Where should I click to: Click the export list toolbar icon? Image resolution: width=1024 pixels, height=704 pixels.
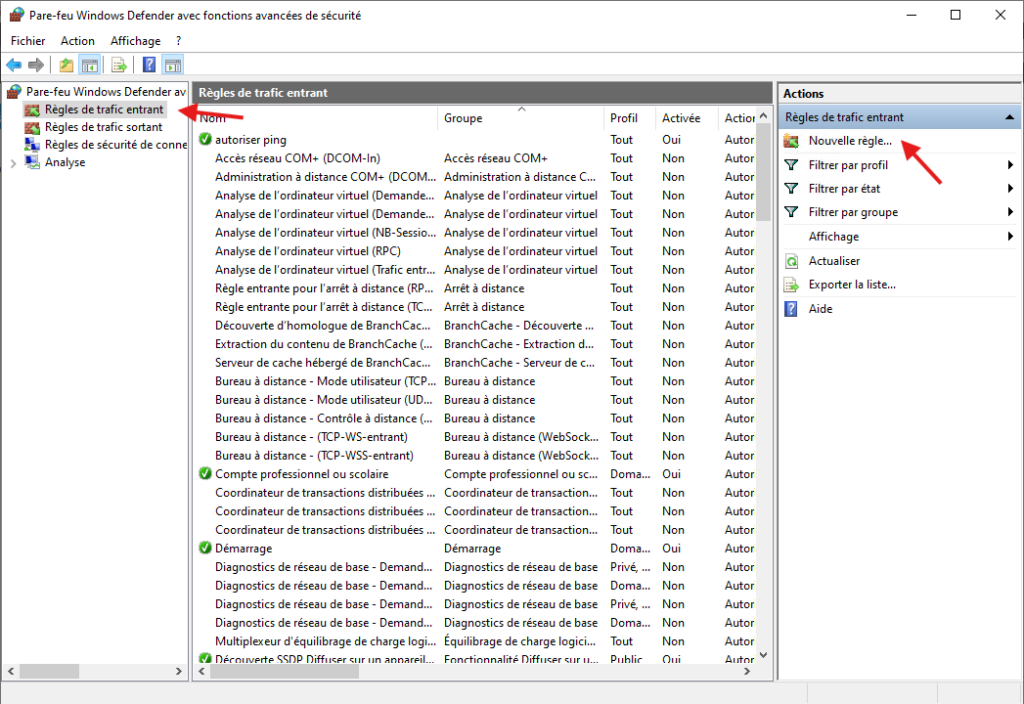coord(118,64)
